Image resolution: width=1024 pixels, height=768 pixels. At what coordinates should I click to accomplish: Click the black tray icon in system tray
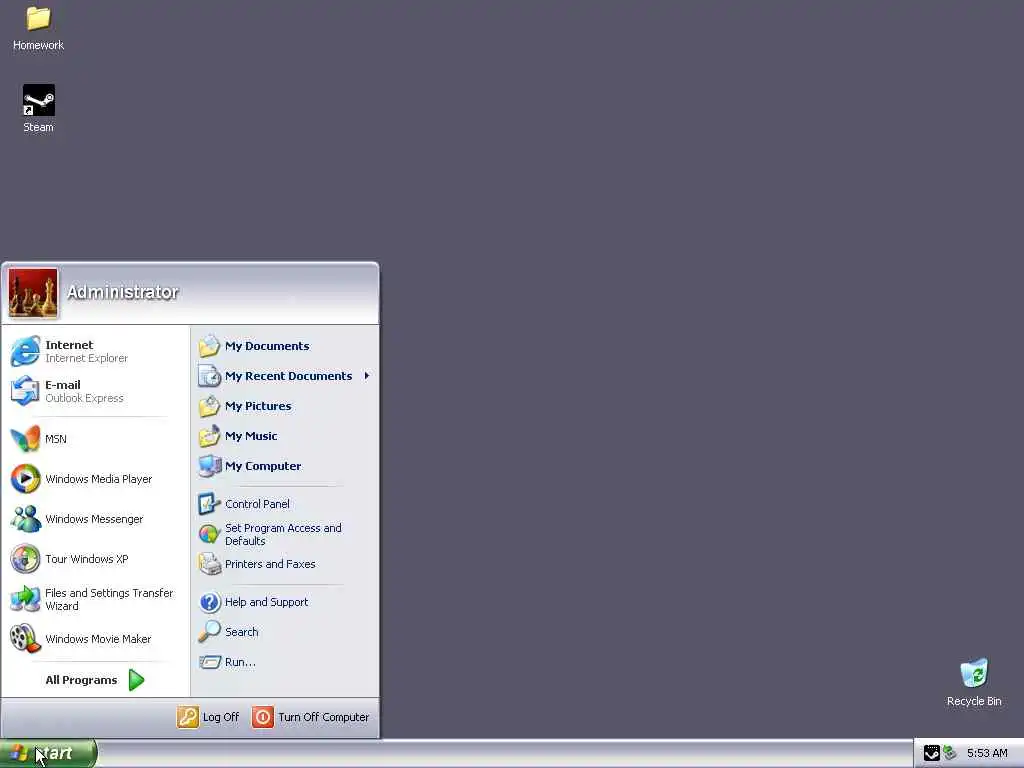point(931,753)
